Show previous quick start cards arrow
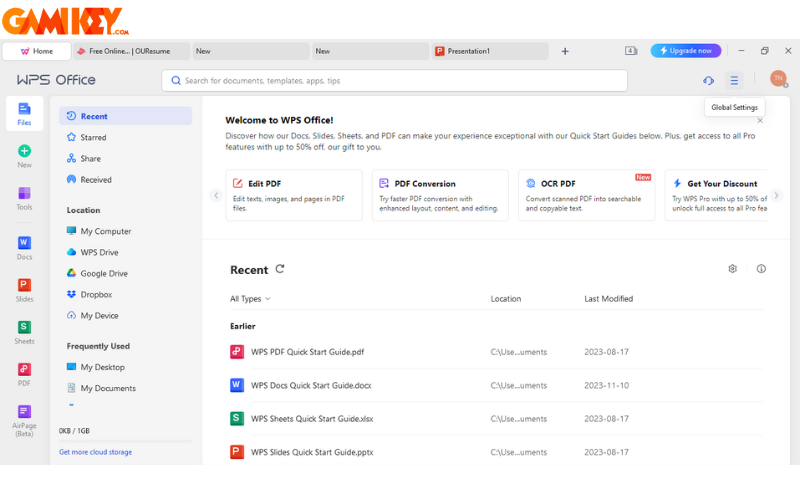 pyautogui.click(x=216, y=195)
